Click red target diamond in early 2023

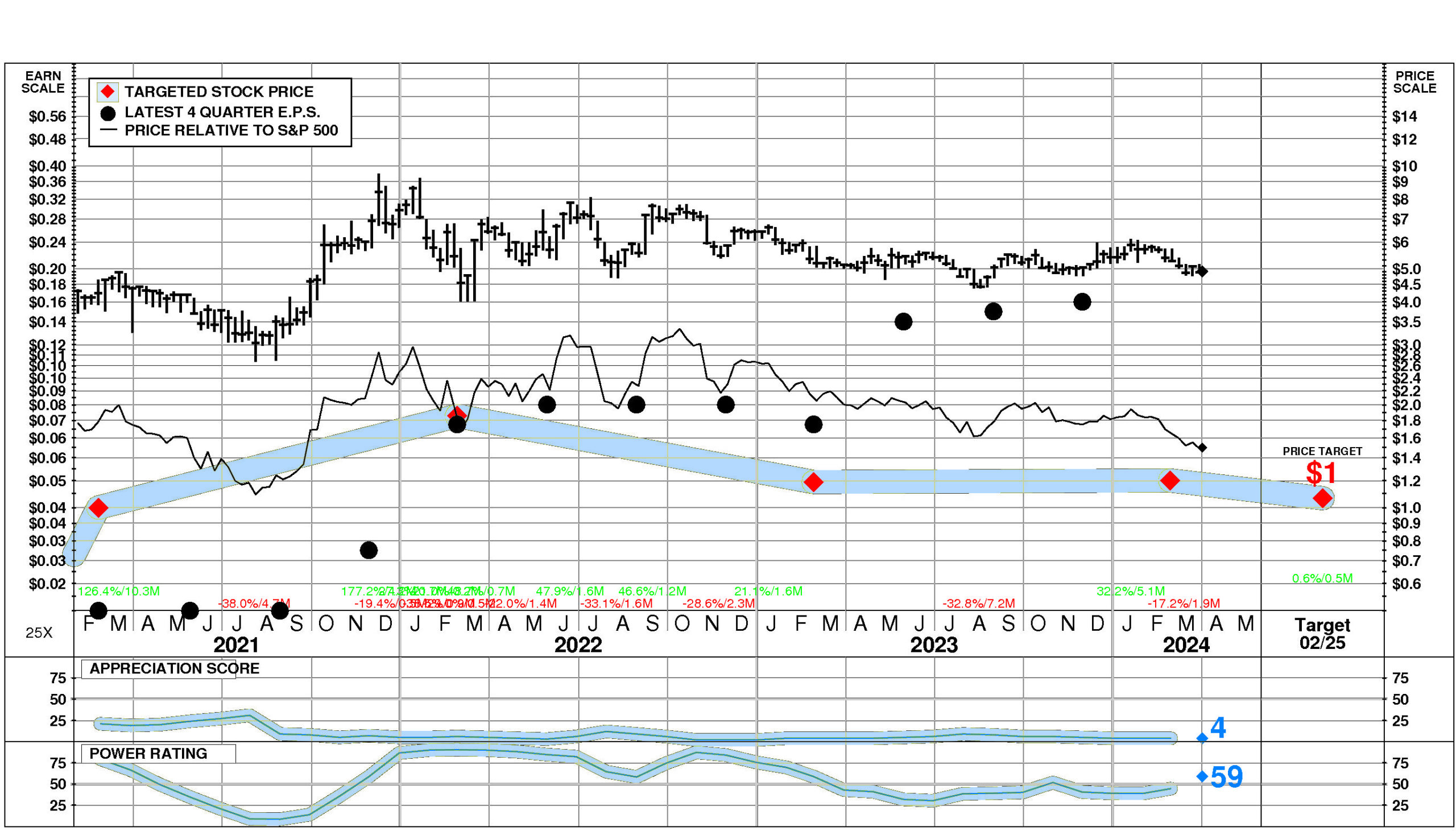813,482
